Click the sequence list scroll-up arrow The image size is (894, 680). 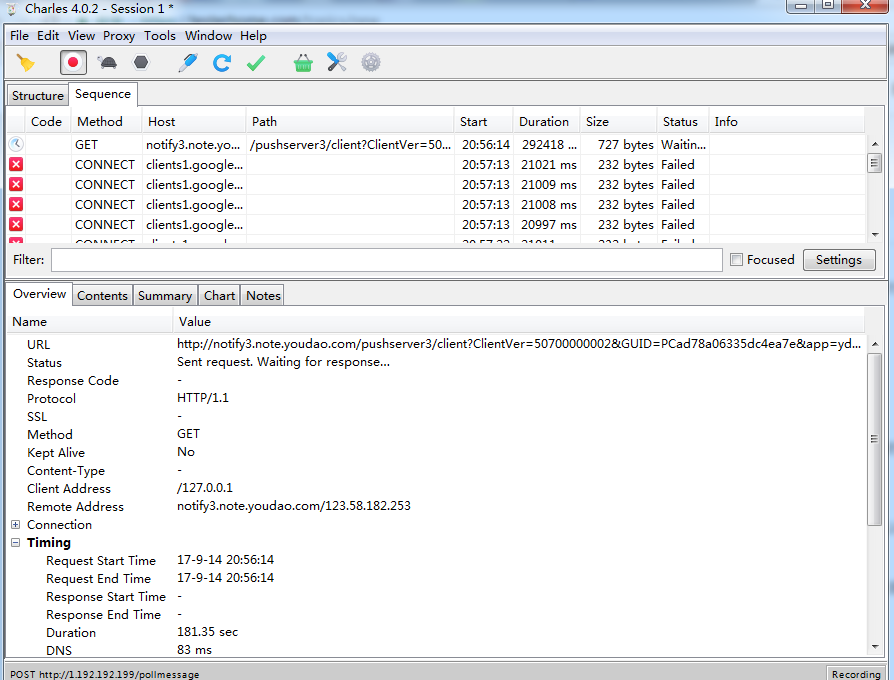click(875, 144)
